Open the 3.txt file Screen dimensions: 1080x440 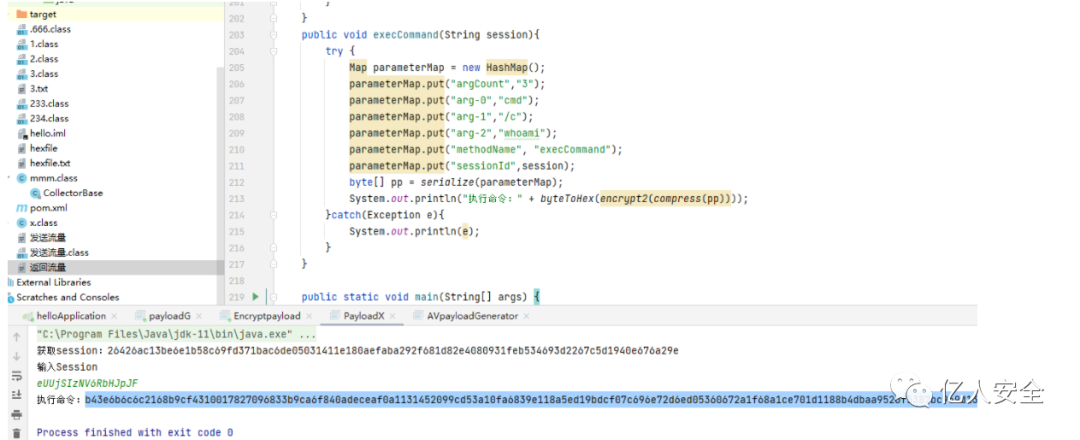(39, 89)
